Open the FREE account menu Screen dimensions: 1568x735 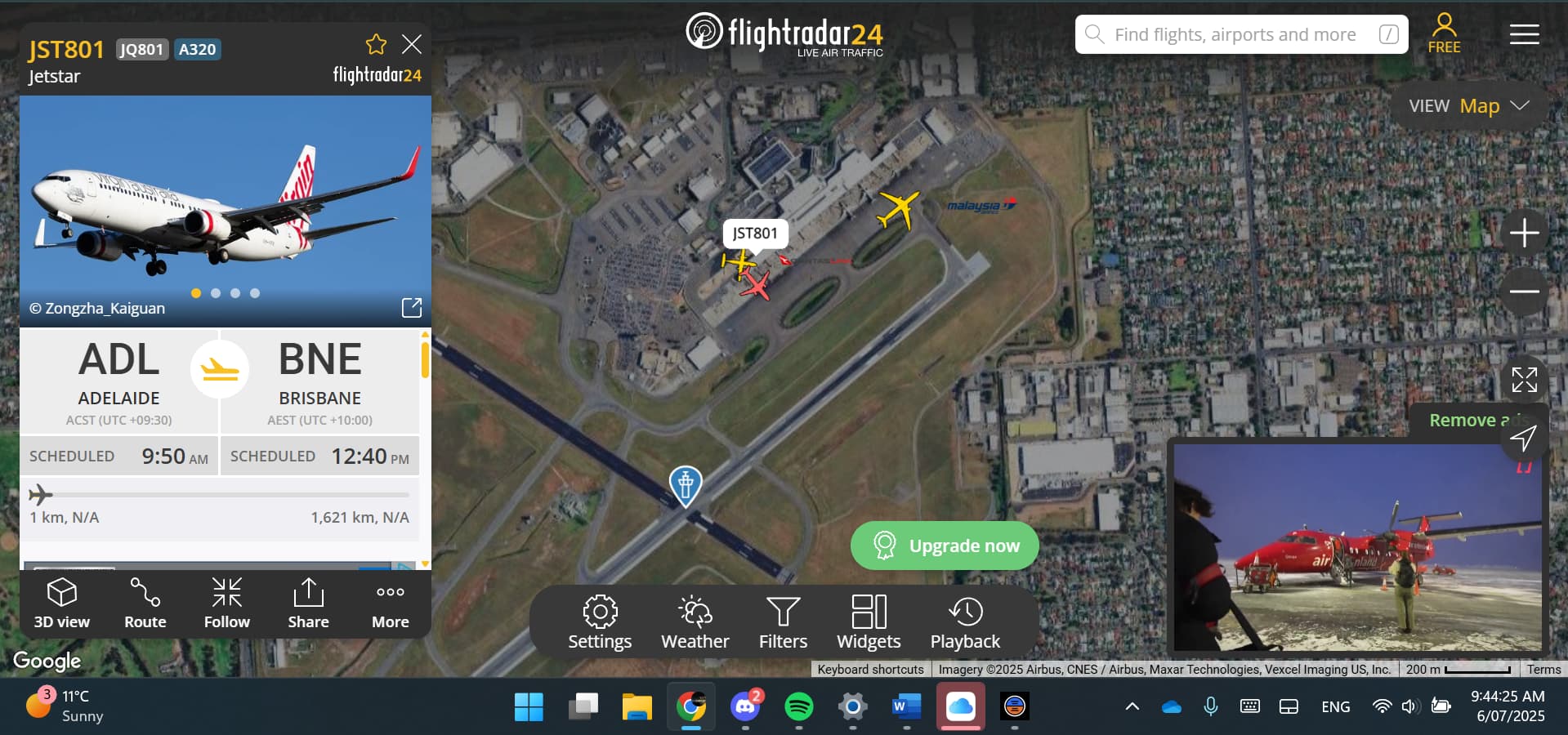click(1444, 34)
